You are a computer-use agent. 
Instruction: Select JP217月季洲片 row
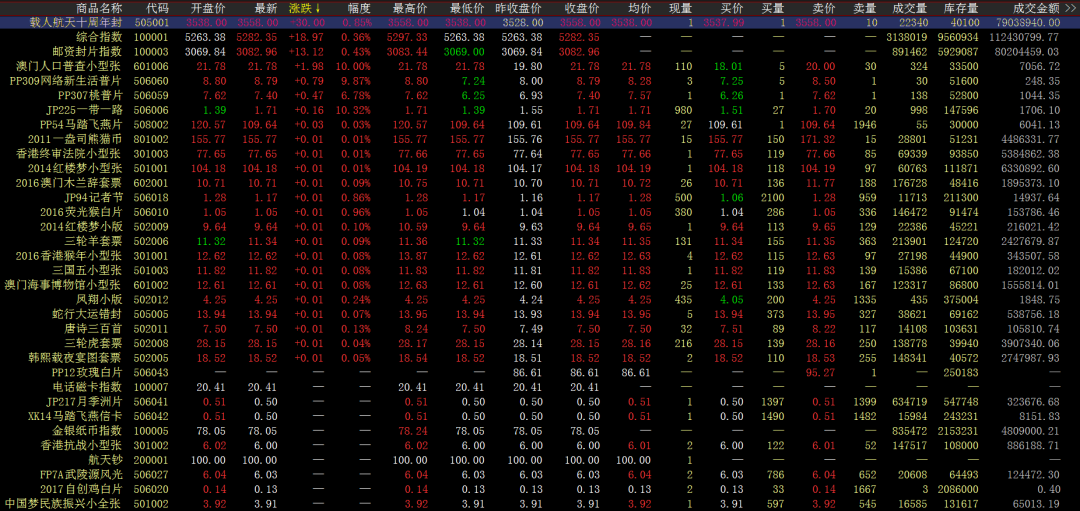(540, 402)
